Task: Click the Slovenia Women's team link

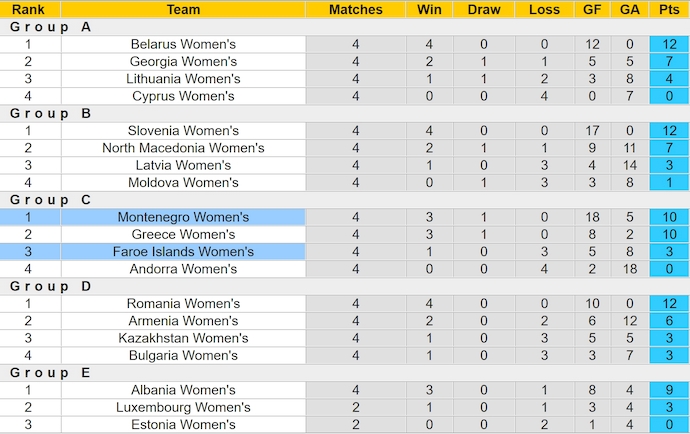Action: [x=183, y=131]
